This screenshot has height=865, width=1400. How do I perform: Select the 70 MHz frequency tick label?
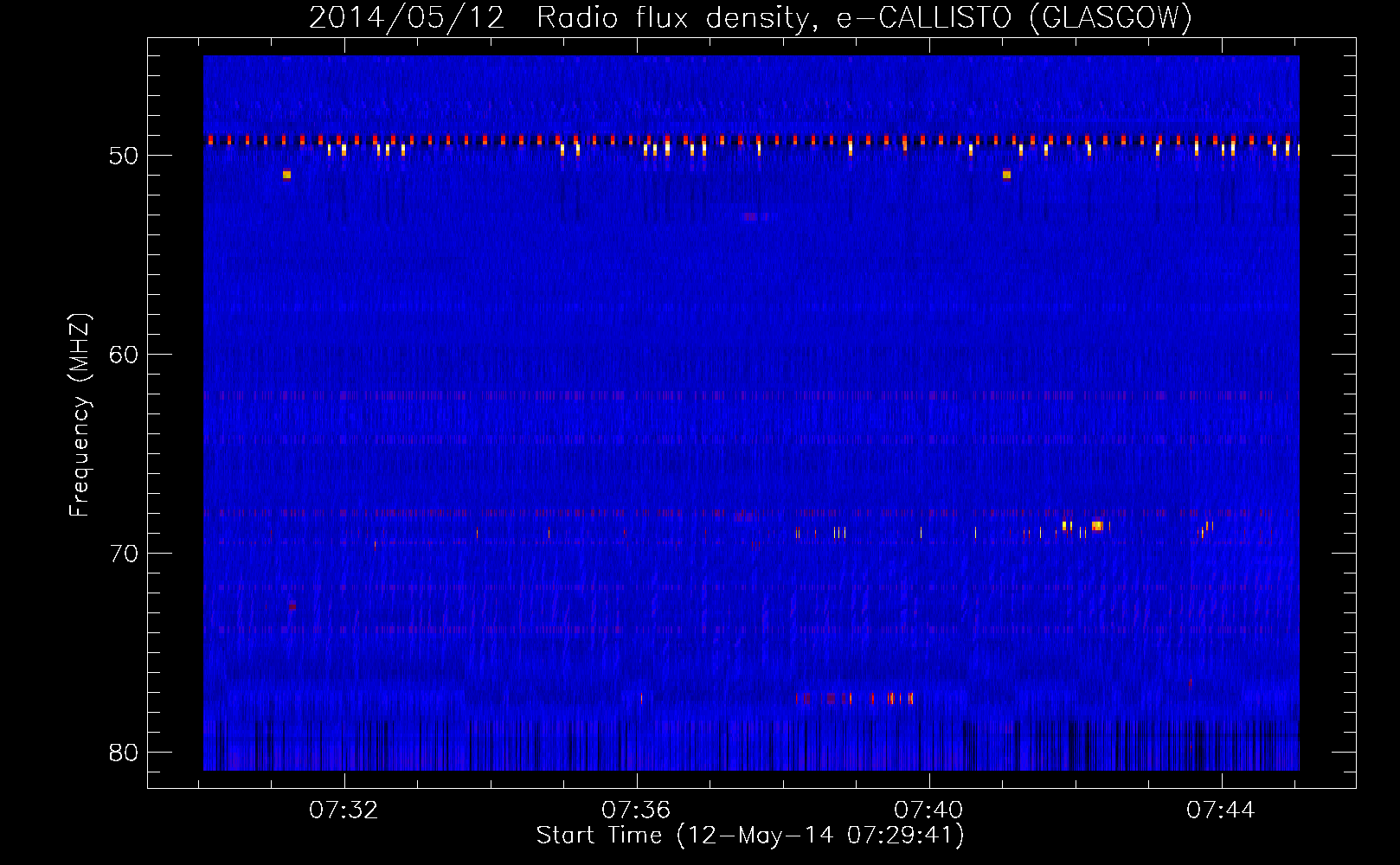(124, 554)
